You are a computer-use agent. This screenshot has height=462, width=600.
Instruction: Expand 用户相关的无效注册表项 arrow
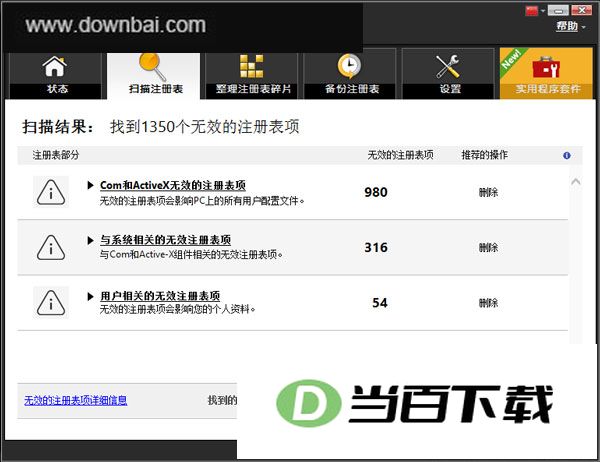tap(90, 296)
